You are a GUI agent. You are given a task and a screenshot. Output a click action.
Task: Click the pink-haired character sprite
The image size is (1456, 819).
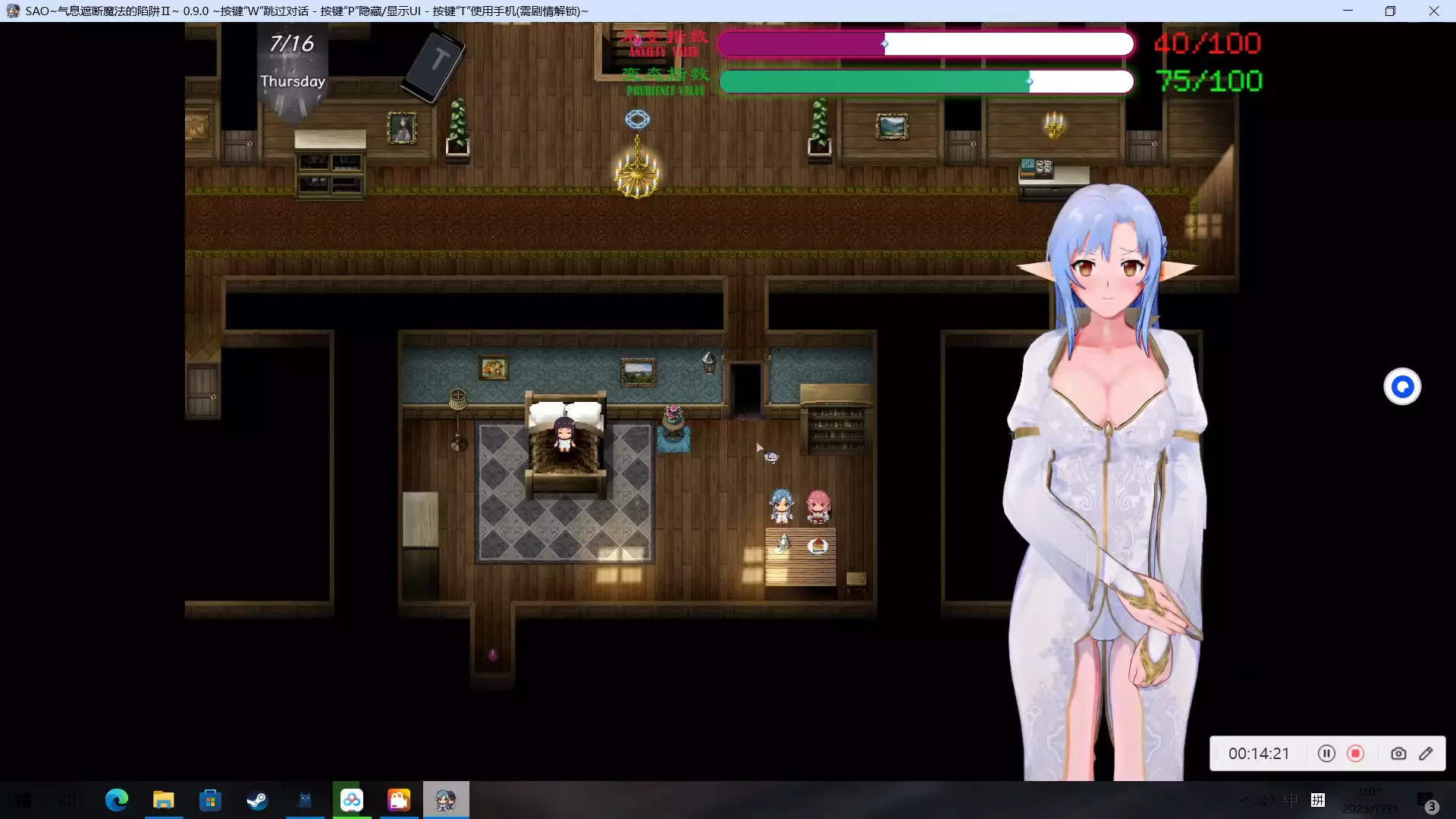click(817, 506)
